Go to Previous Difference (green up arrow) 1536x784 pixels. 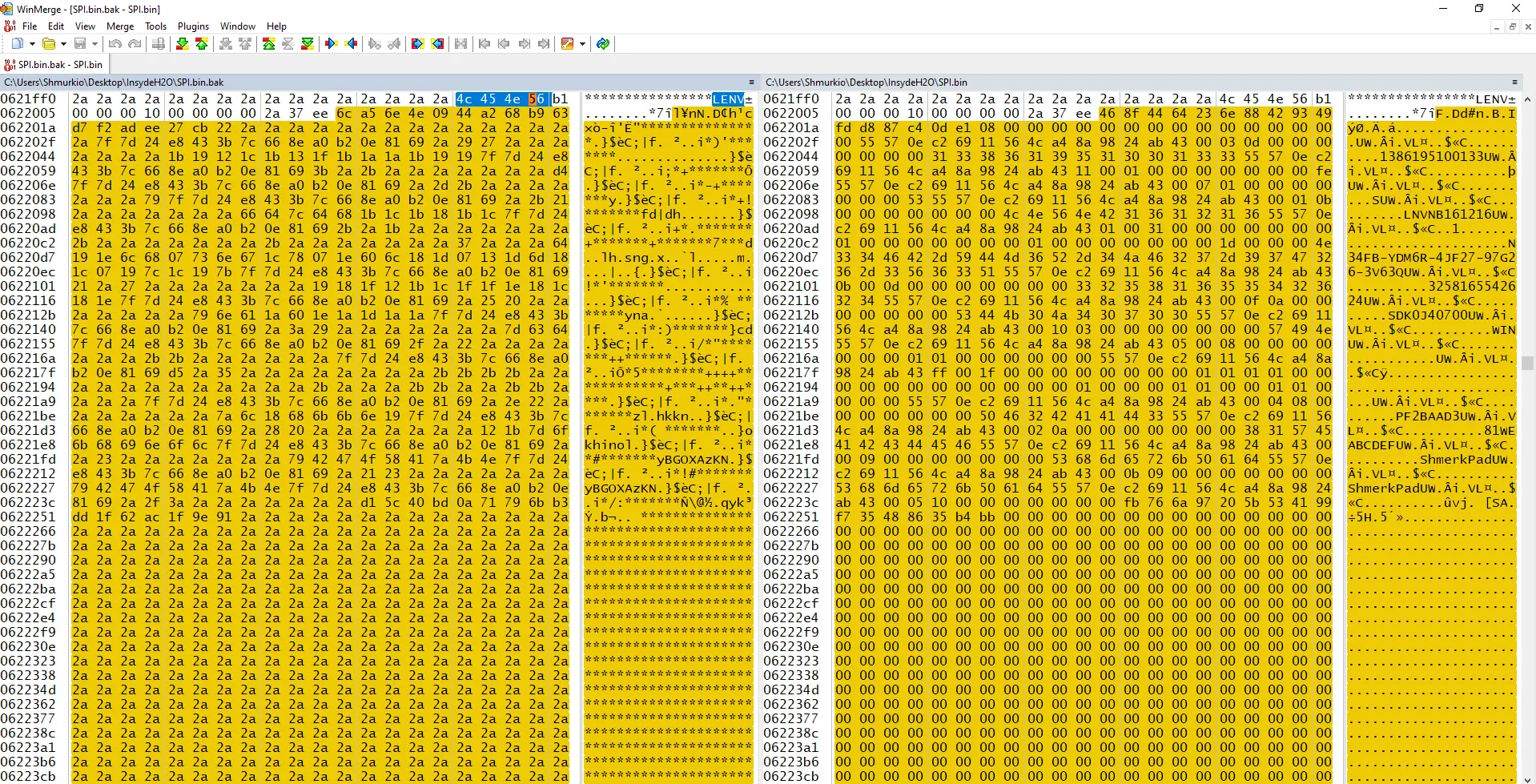pos(202,44)
